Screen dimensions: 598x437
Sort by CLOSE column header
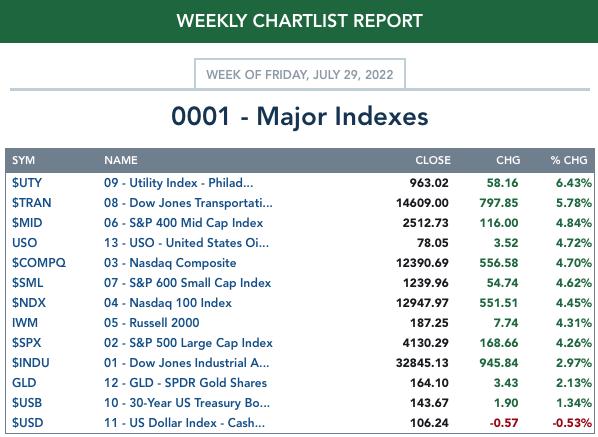point(433,160)
